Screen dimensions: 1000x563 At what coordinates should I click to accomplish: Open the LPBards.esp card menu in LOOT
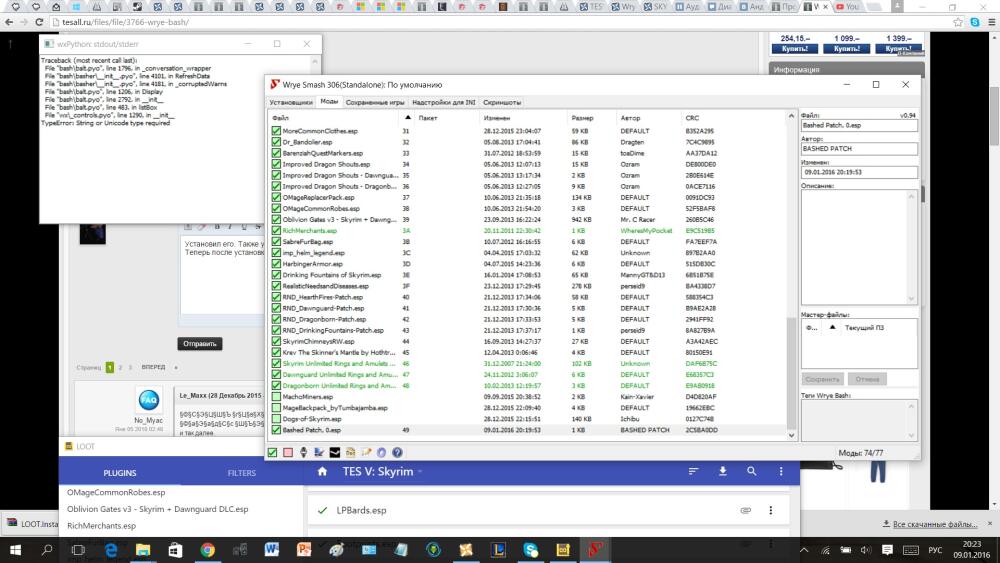770,510
